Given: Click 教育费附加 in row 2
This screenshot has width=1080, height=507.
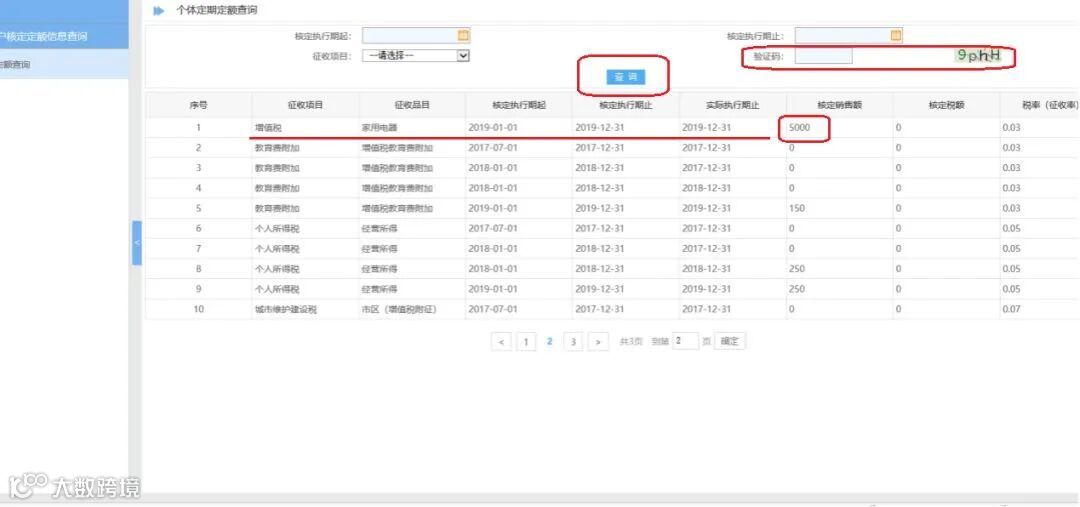Looking at the screenshot, I should click(x=277, y=148).
